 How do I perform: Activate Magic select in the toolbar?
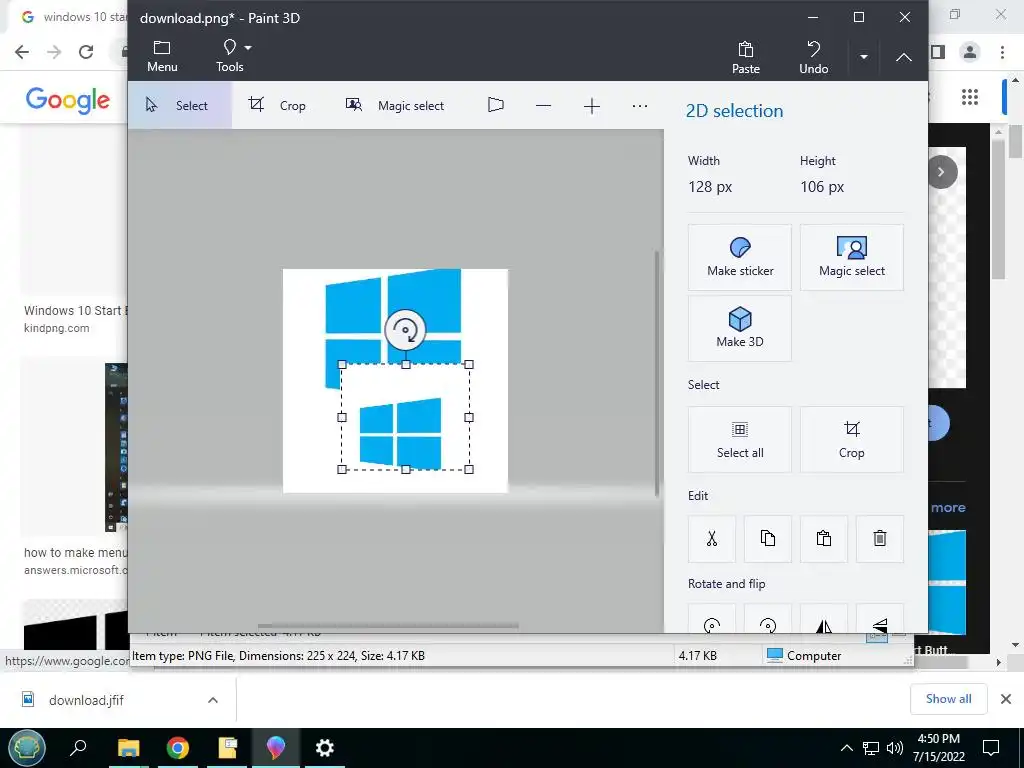click(x=395, y=105)
